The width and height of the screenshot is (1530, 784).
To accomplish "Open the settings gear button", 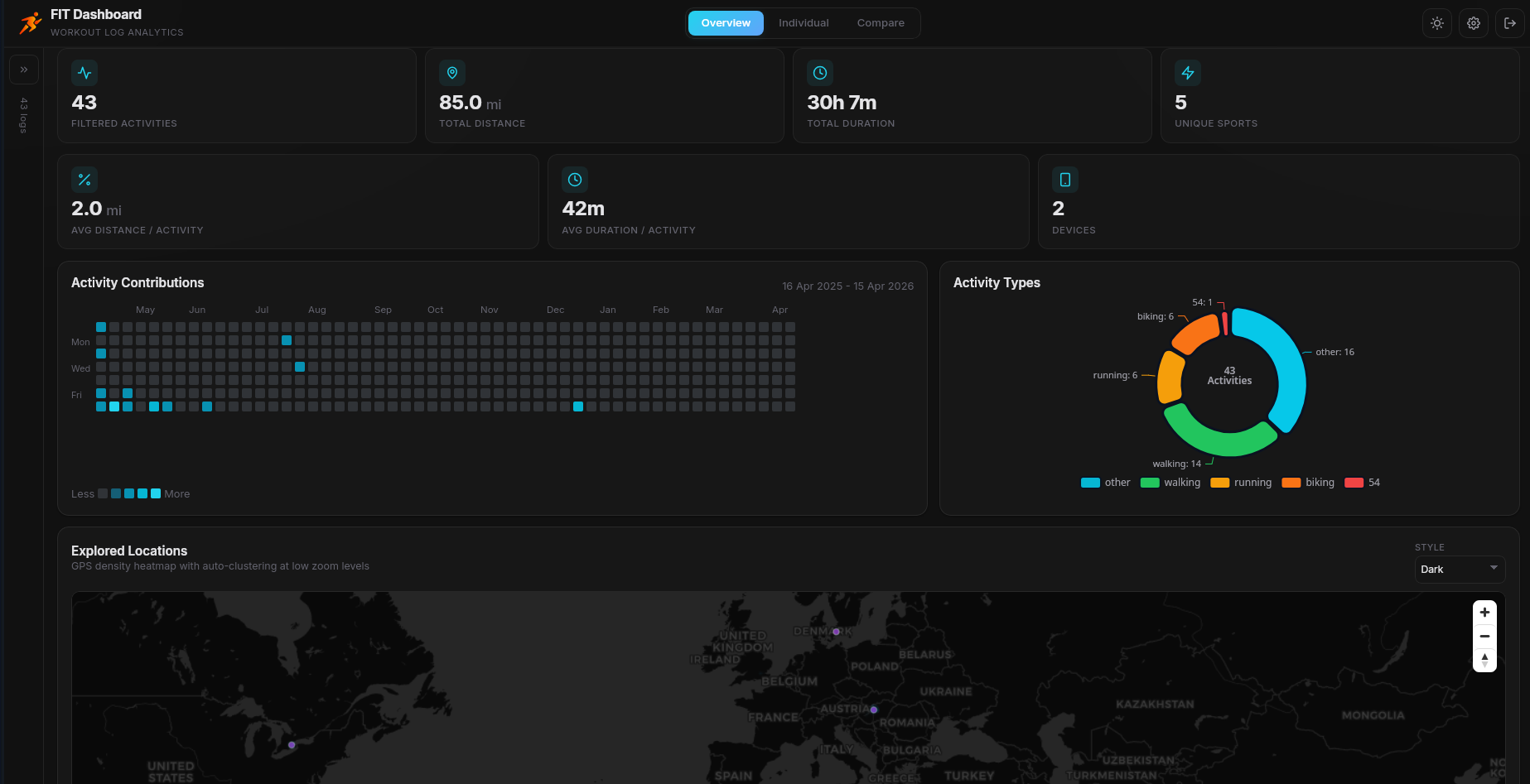I will (1473, 22).
